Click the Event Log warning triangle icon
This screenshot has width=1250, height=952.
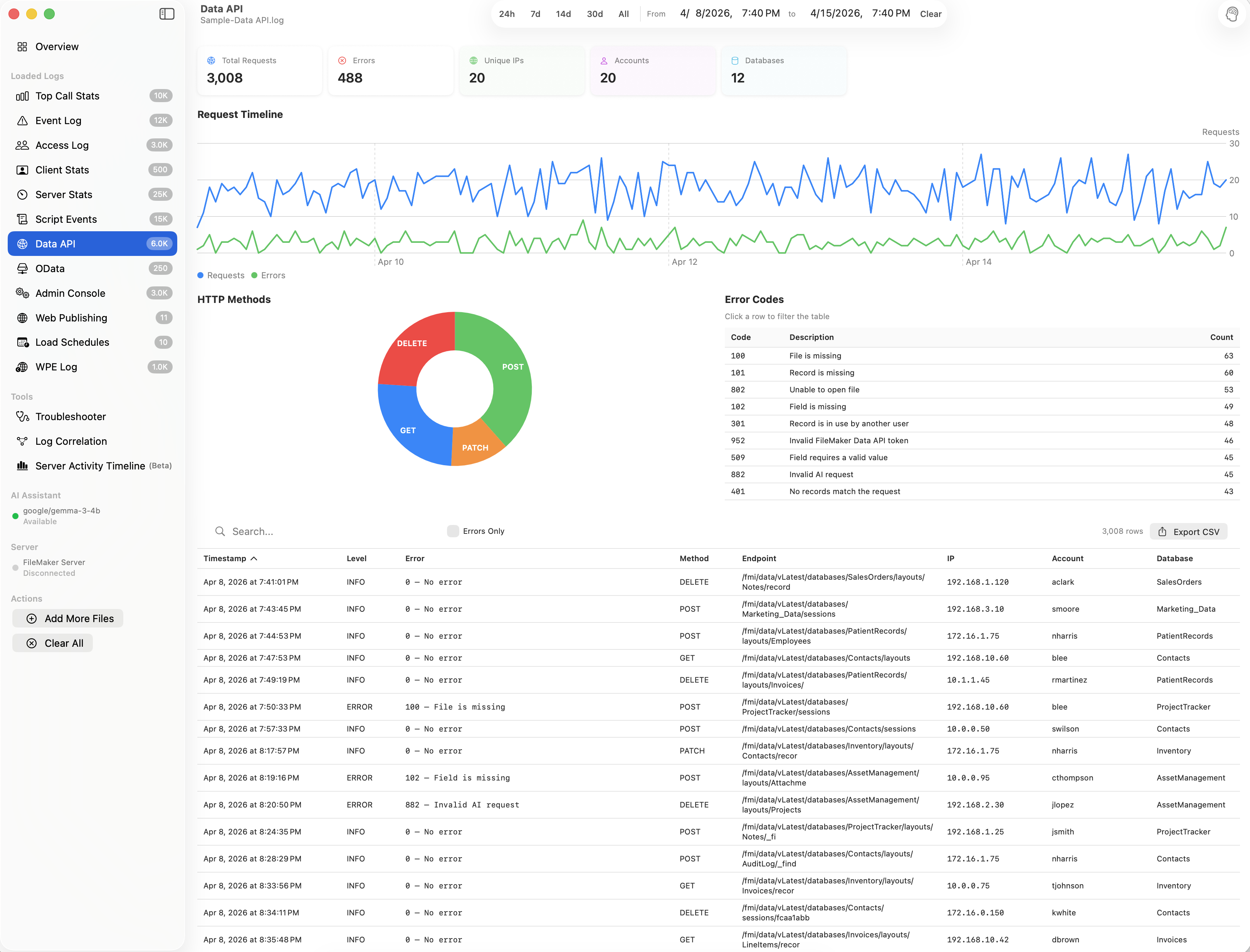coord(22,121)
